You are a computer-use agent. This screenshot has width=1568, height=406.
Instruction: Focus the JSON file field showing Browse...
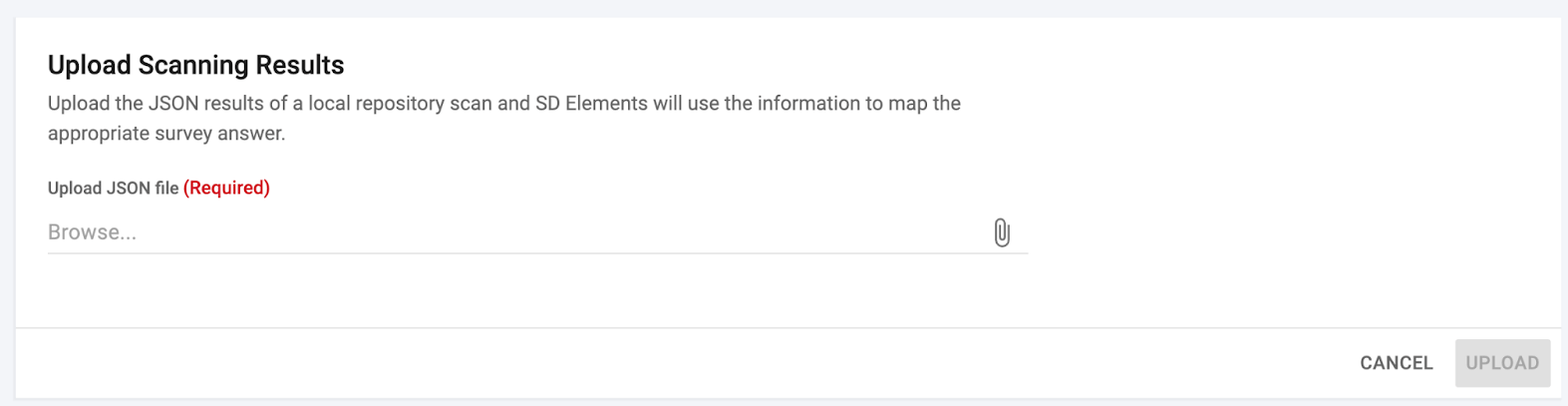click(x=537, y=232)
